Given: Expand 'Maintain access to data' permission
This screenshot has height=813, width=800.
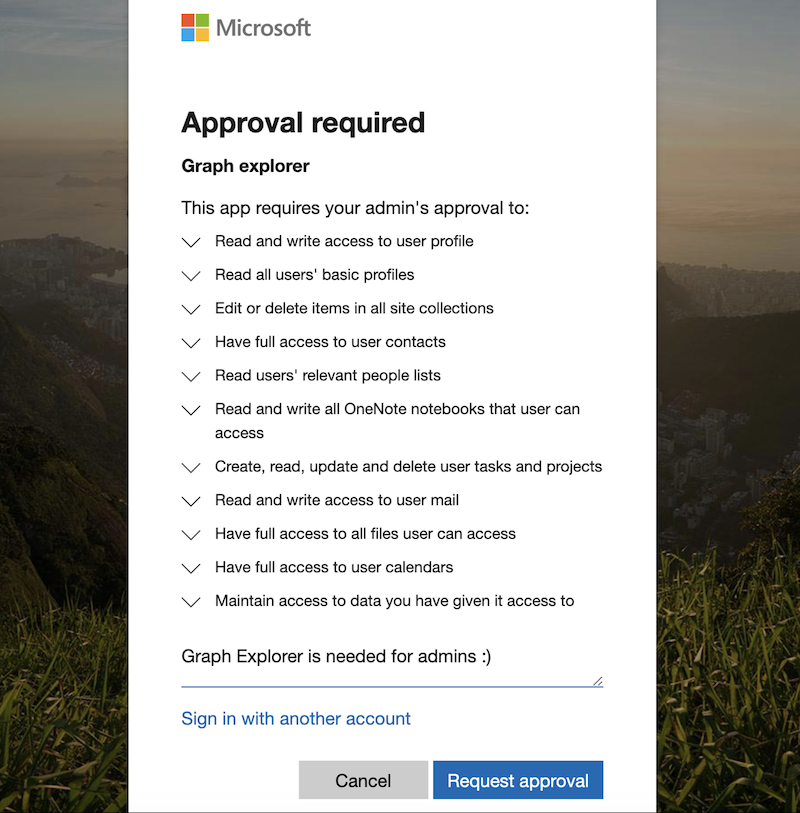Looking at the screenshot, I should (191, 602).
